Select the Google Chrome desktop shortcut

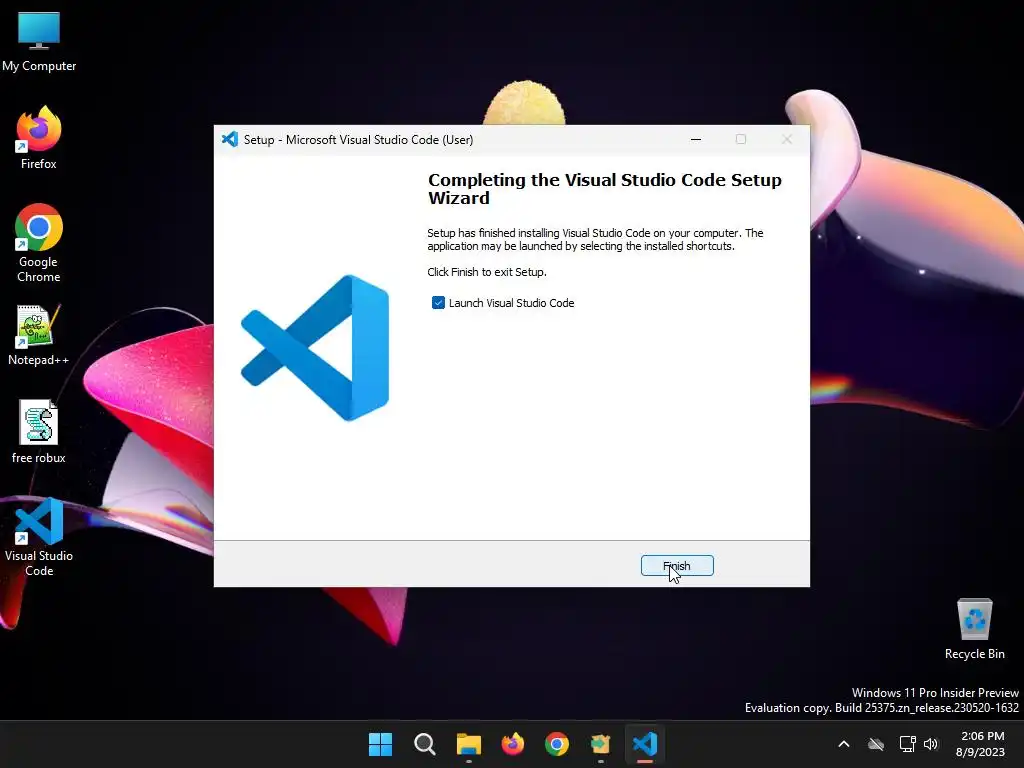pos(39,243)
